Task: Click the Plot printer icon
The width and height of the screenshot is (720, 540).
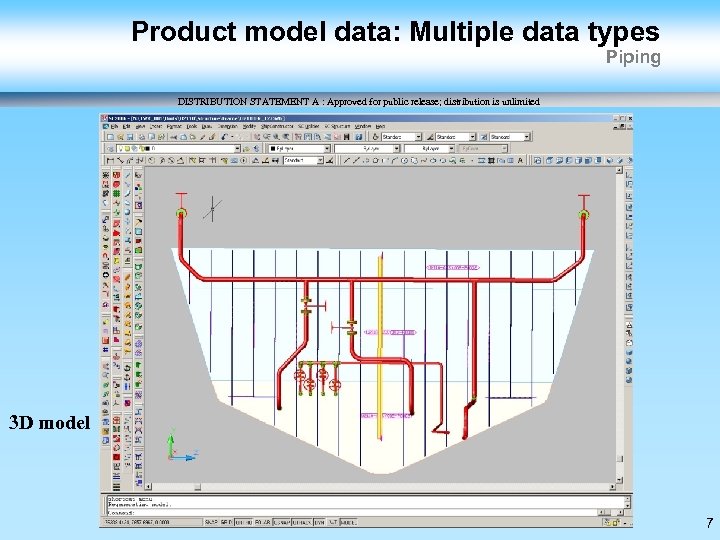Action: pyautogui.click(x=142, y=137)
